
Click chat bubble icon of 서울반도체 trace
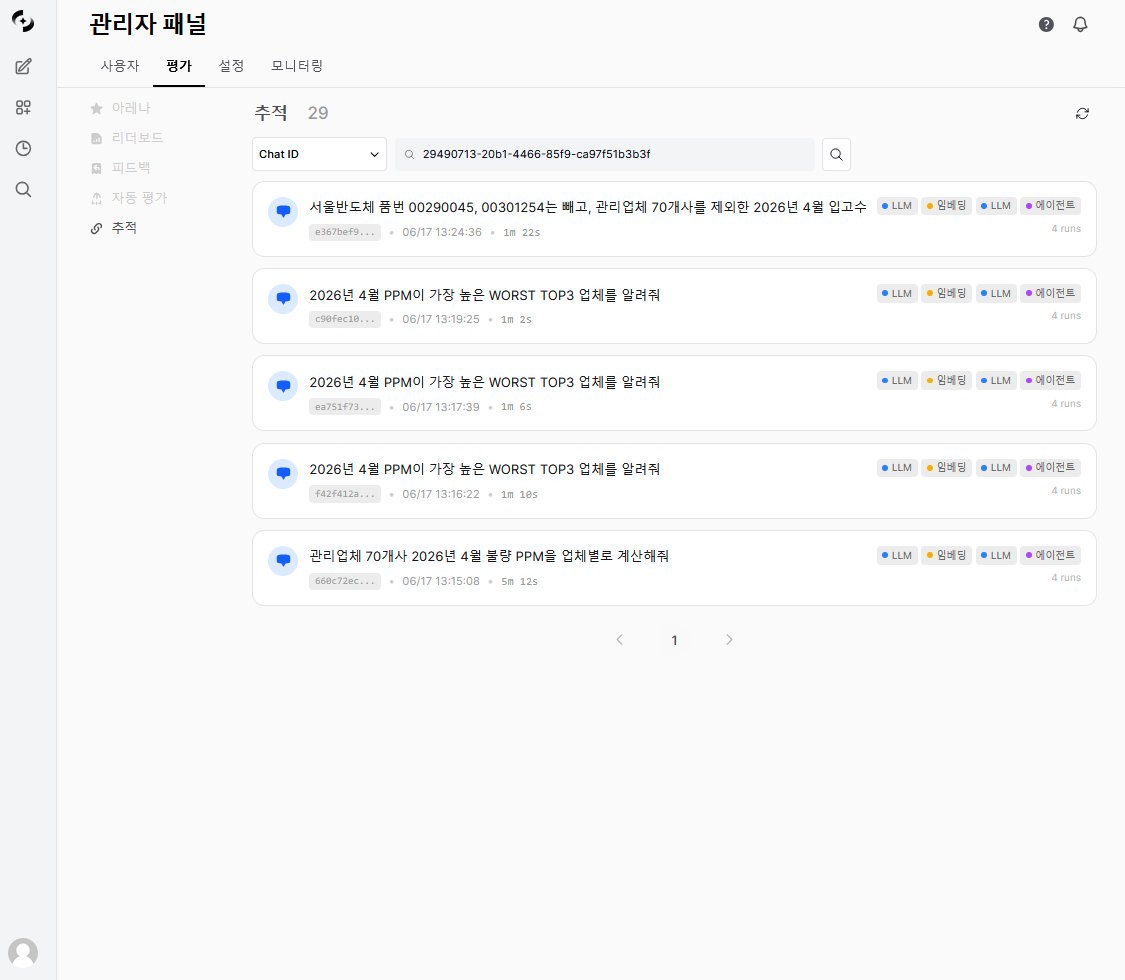[x=283, y=212]
